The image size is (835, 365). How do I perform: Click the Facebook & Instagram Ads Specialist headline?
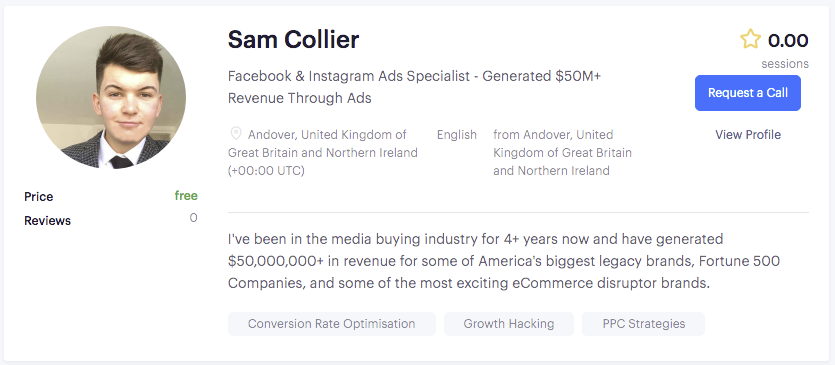[x=414, y=87]
